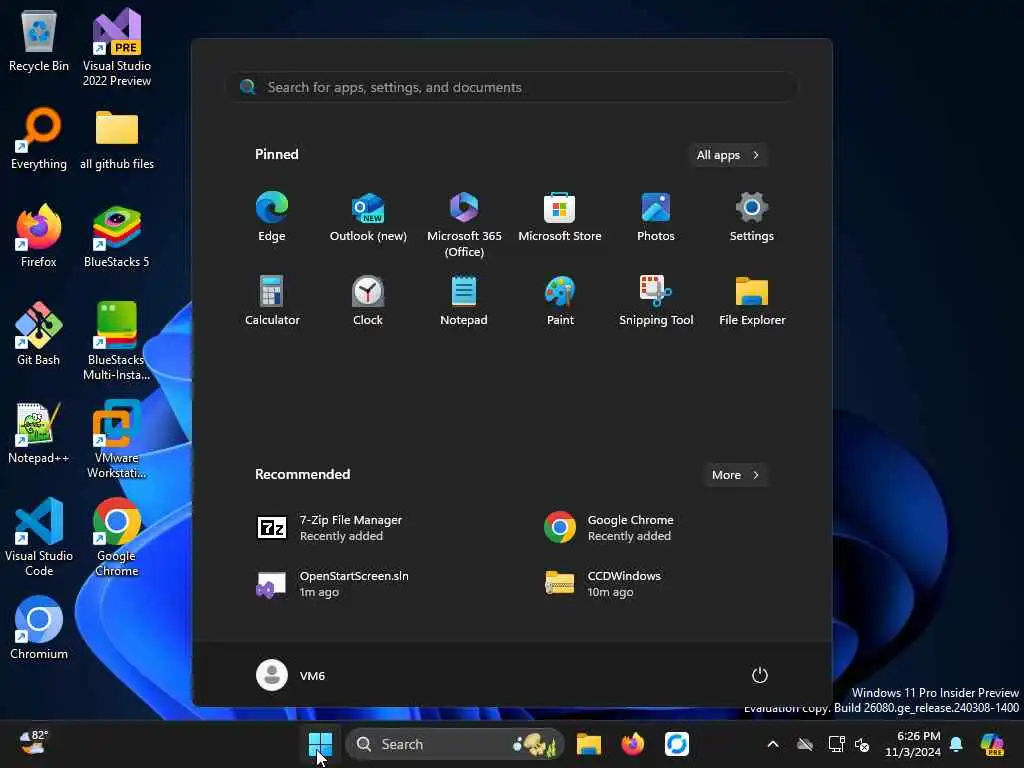The width and height of the screenshot is (1024, 768).
Task: Show hidden system tray icons
Action: pyautogui.click(x=773, y=744)
